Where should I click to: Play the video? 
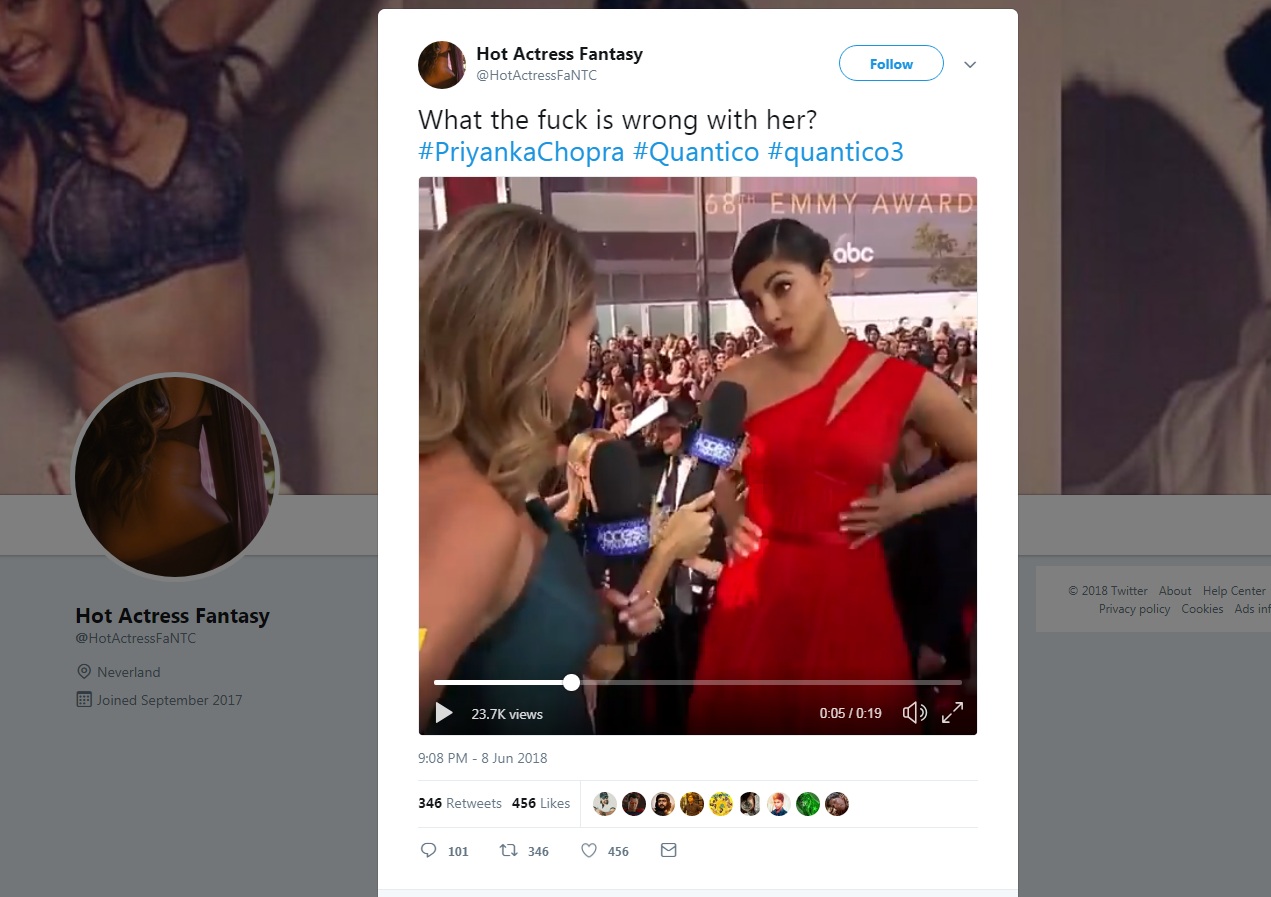(444, 713)
